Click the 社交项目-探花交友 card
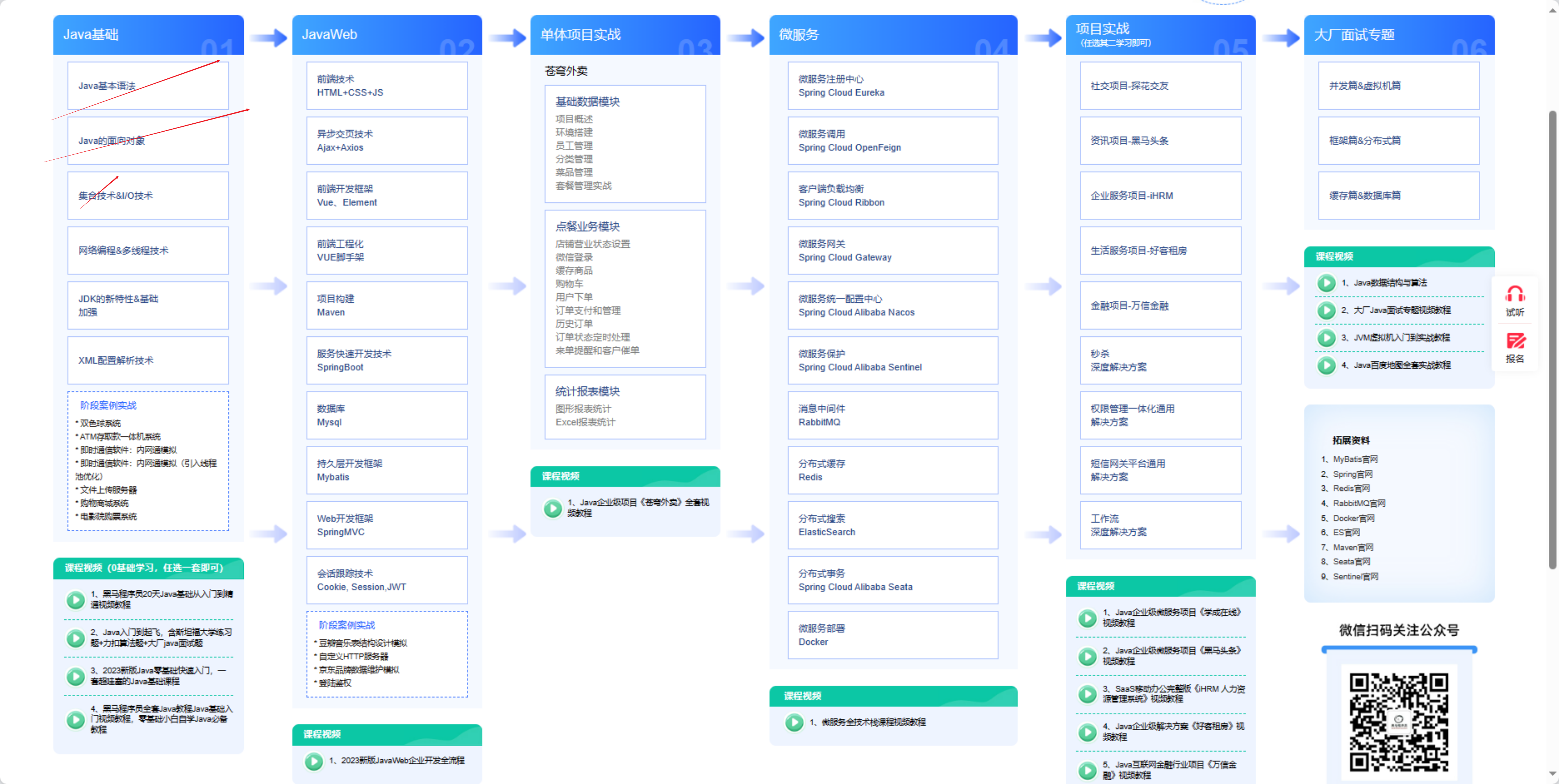Image resolution: width=1559 pixels, height=784 pixels. (x=1160, y=86)
